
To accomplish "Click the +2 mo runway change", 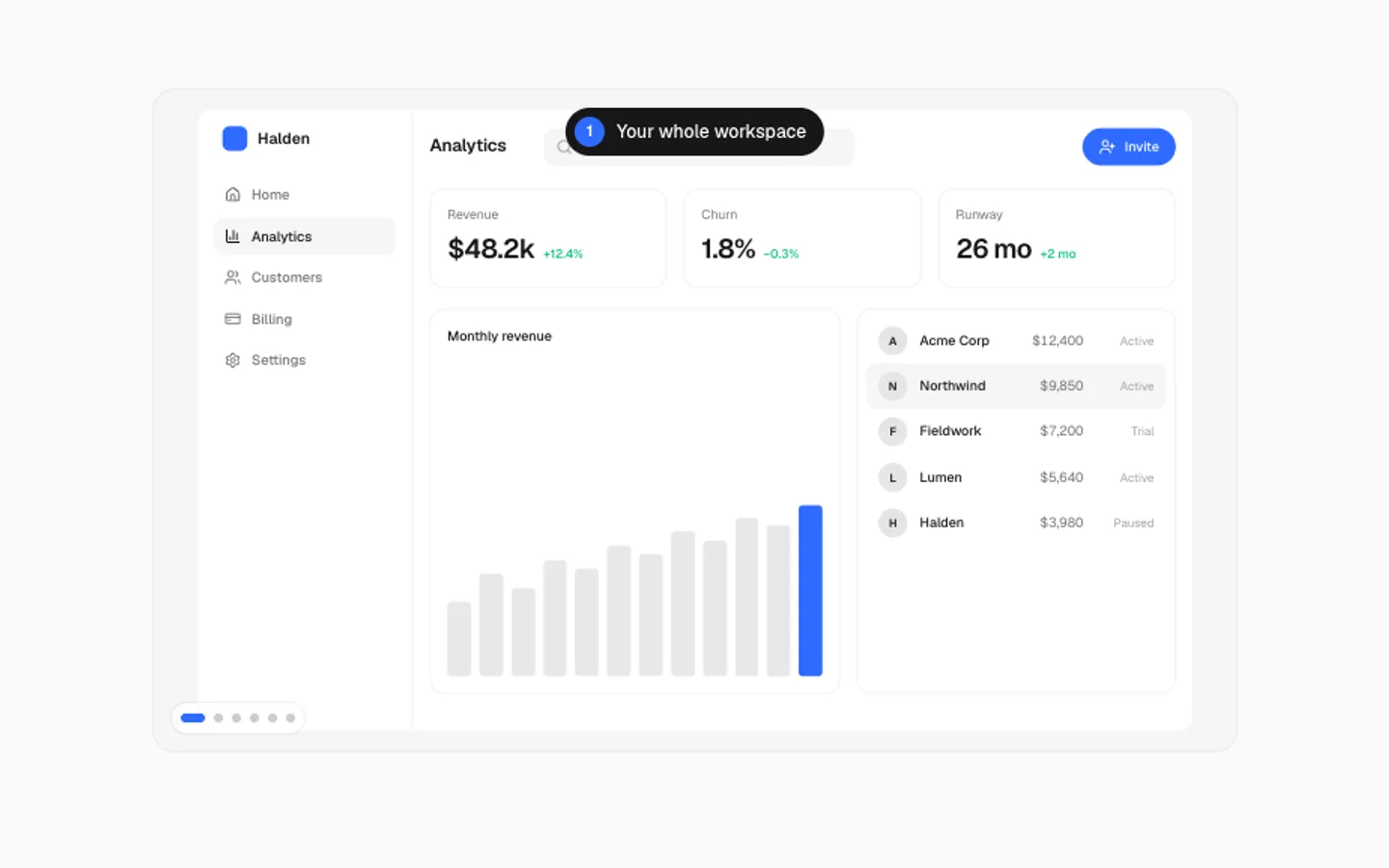I will pyautogui.click(x=1058, y=254).
